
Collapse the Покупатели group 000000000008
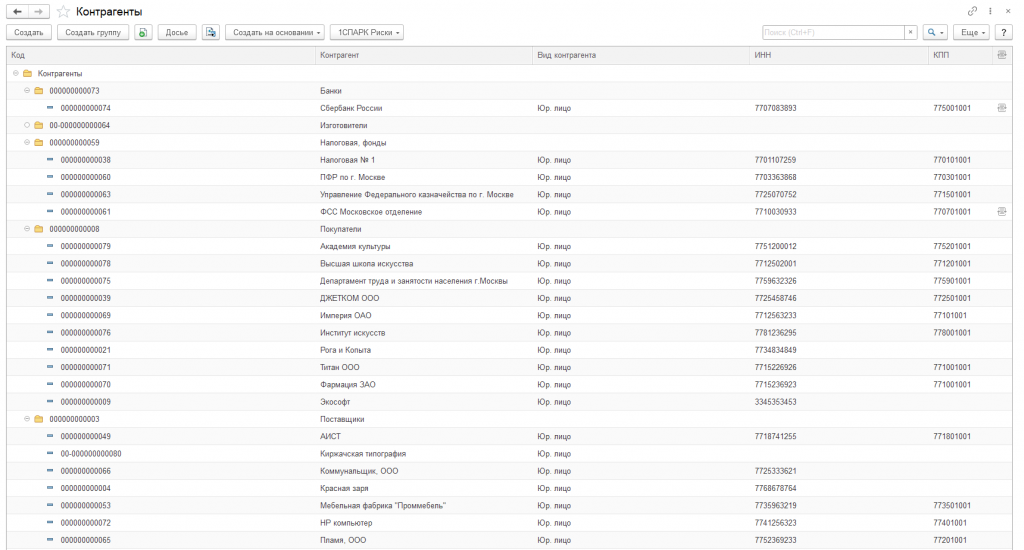(x=27, y=229)
